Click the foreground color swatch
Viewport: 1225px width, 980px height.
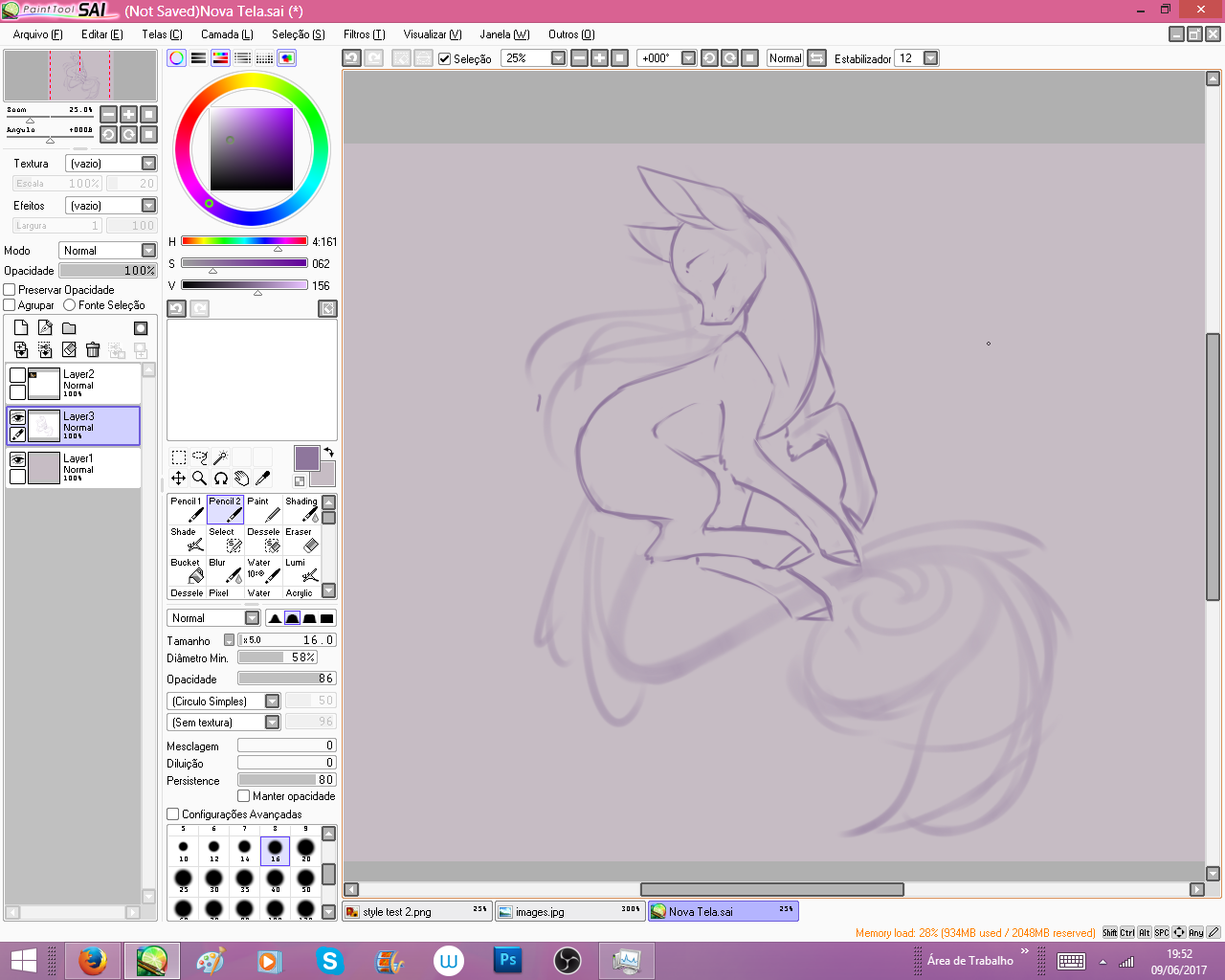(306, 457)
